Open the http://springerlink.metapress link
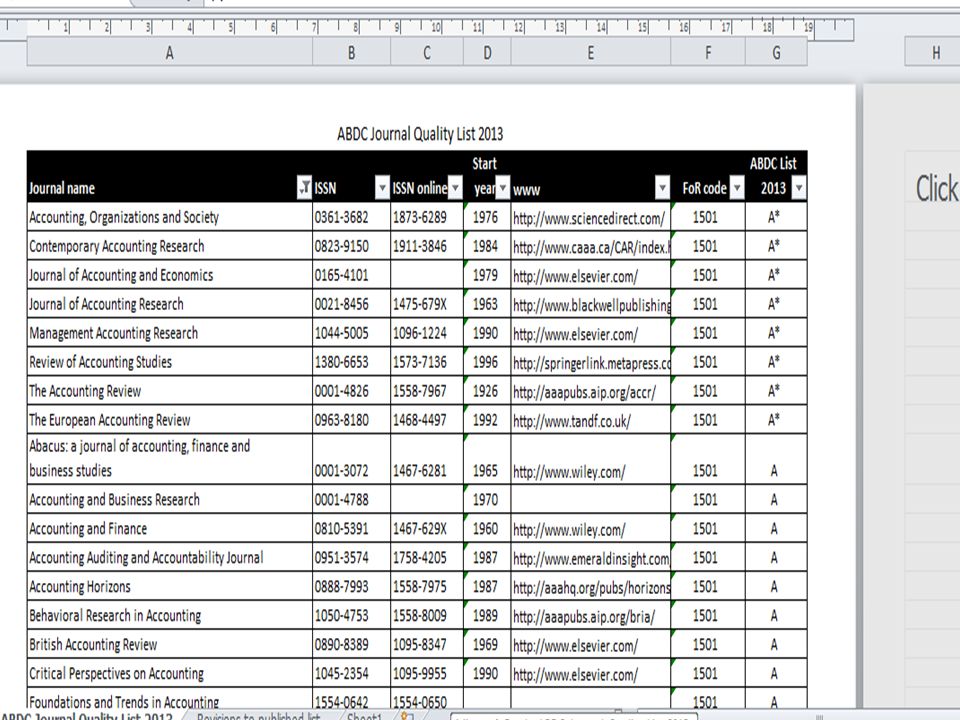 591,362
